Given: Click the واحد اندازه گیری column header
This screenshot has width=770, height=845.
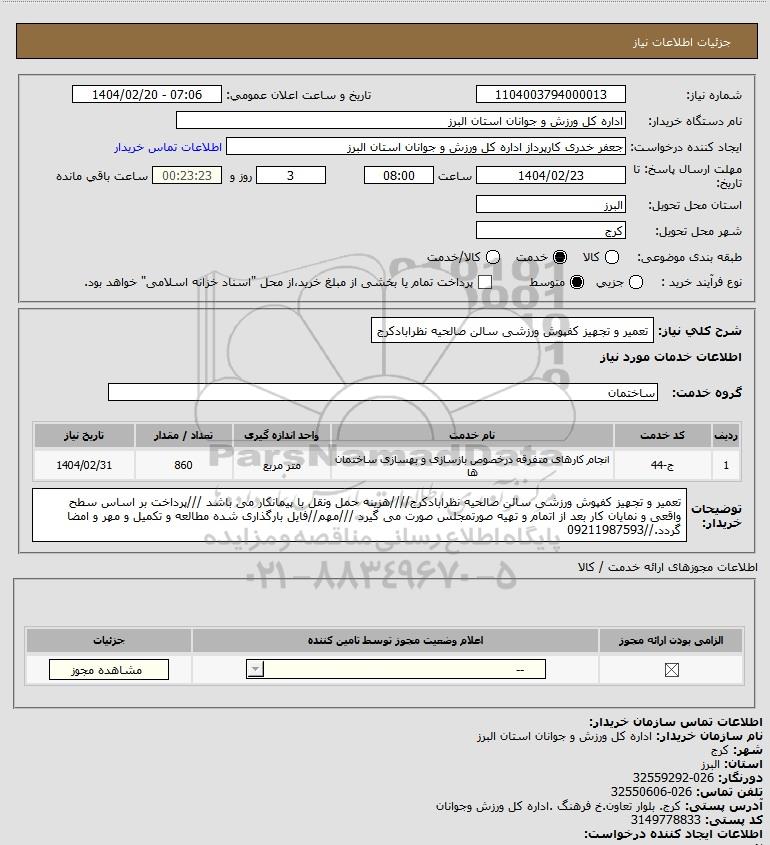Looking at the screenshot, I should coord(281,435).
